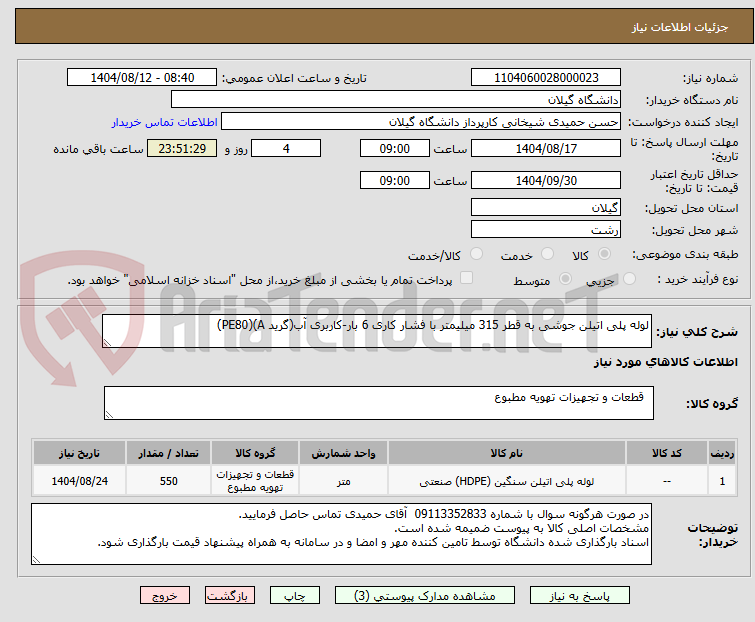Screen dimensions: 755x622
Task: Click the quantity cell 550
Action: (x=169, y=480)
